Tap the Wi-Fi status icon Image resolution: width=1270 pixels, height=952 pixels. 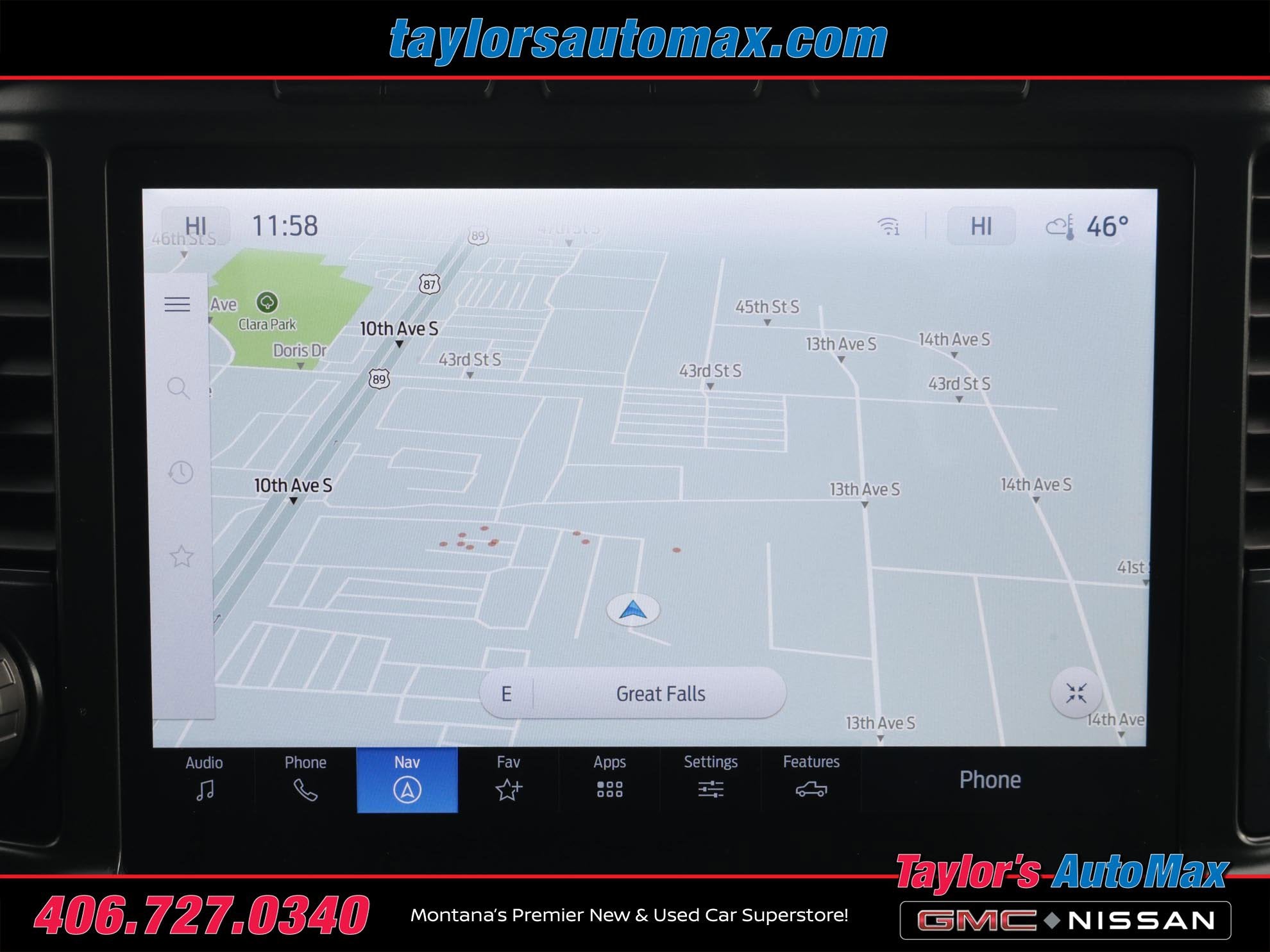pyautogui.click(x=888, y=226)
